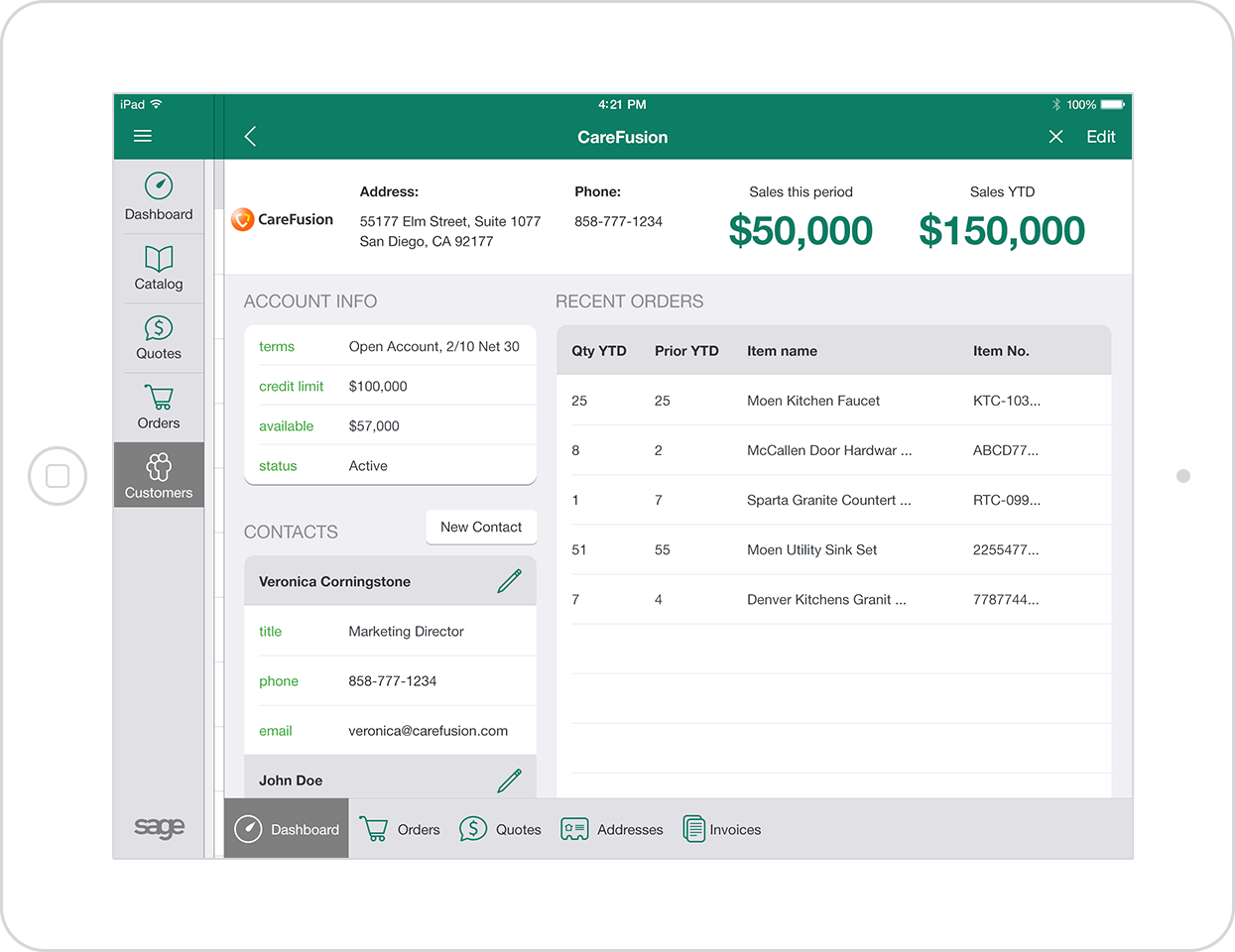Tap the 4:21 PM clock

[x=622, y=104]
